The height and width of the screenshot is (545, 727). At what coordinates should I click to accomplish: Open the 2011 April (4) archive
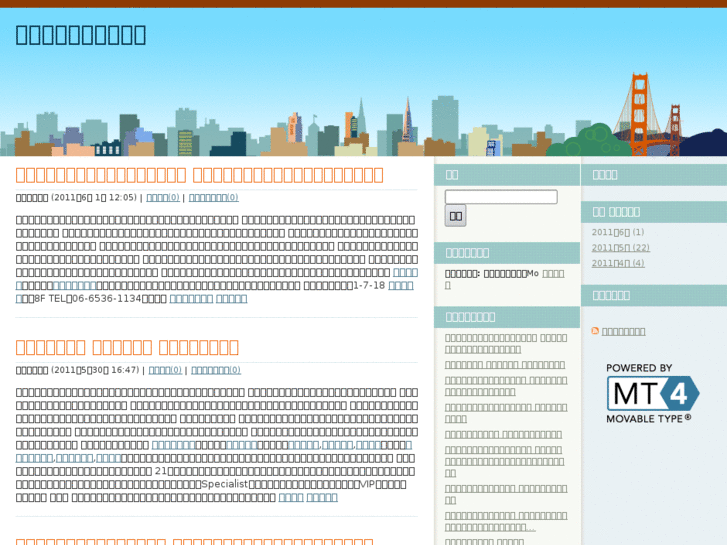[x=617, y=263]
